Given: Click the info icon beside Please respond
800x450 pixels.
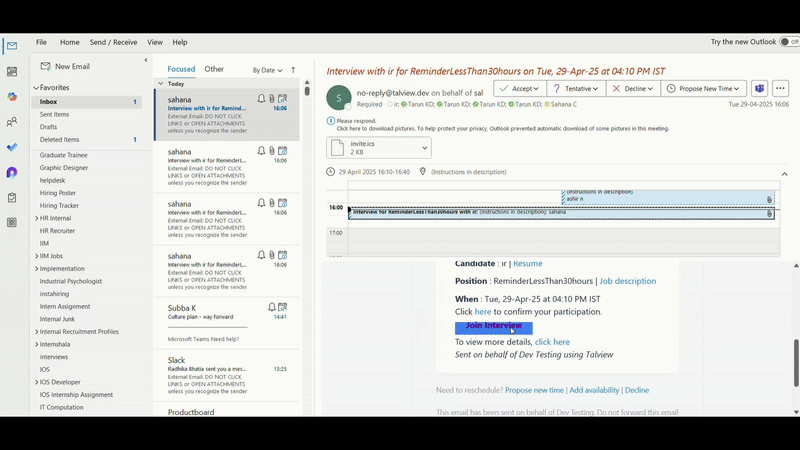Looking at the screenshot, I should (331, 121).
